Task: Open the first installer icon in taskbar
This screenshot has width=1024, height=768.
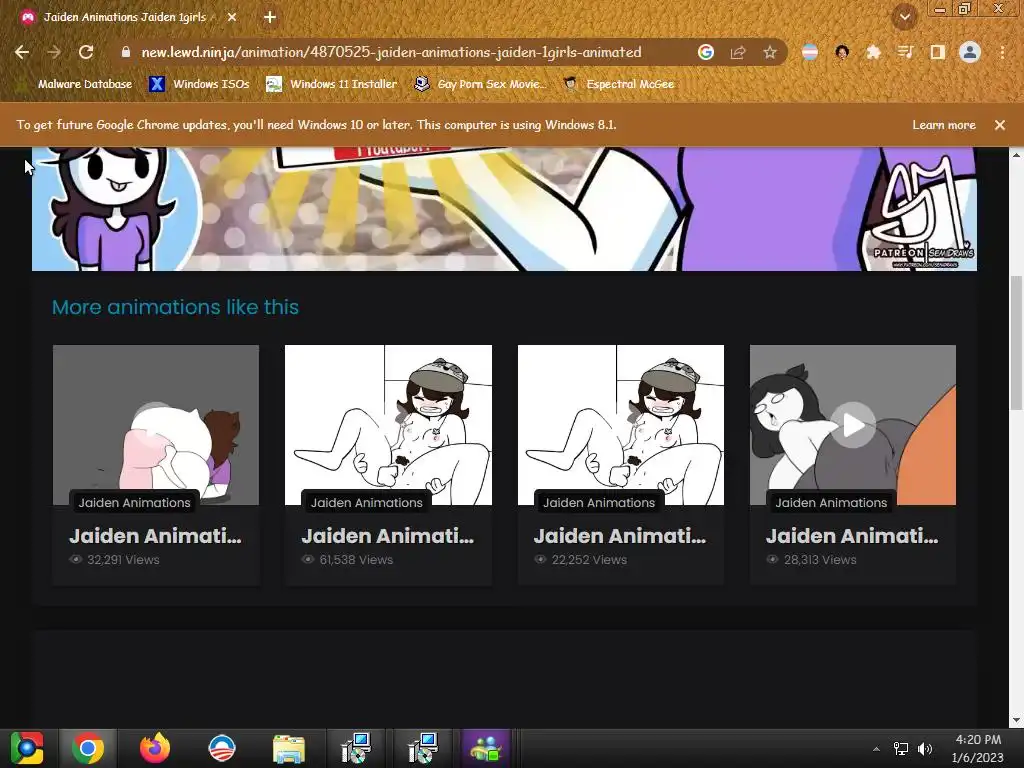Action: point(356,748)
